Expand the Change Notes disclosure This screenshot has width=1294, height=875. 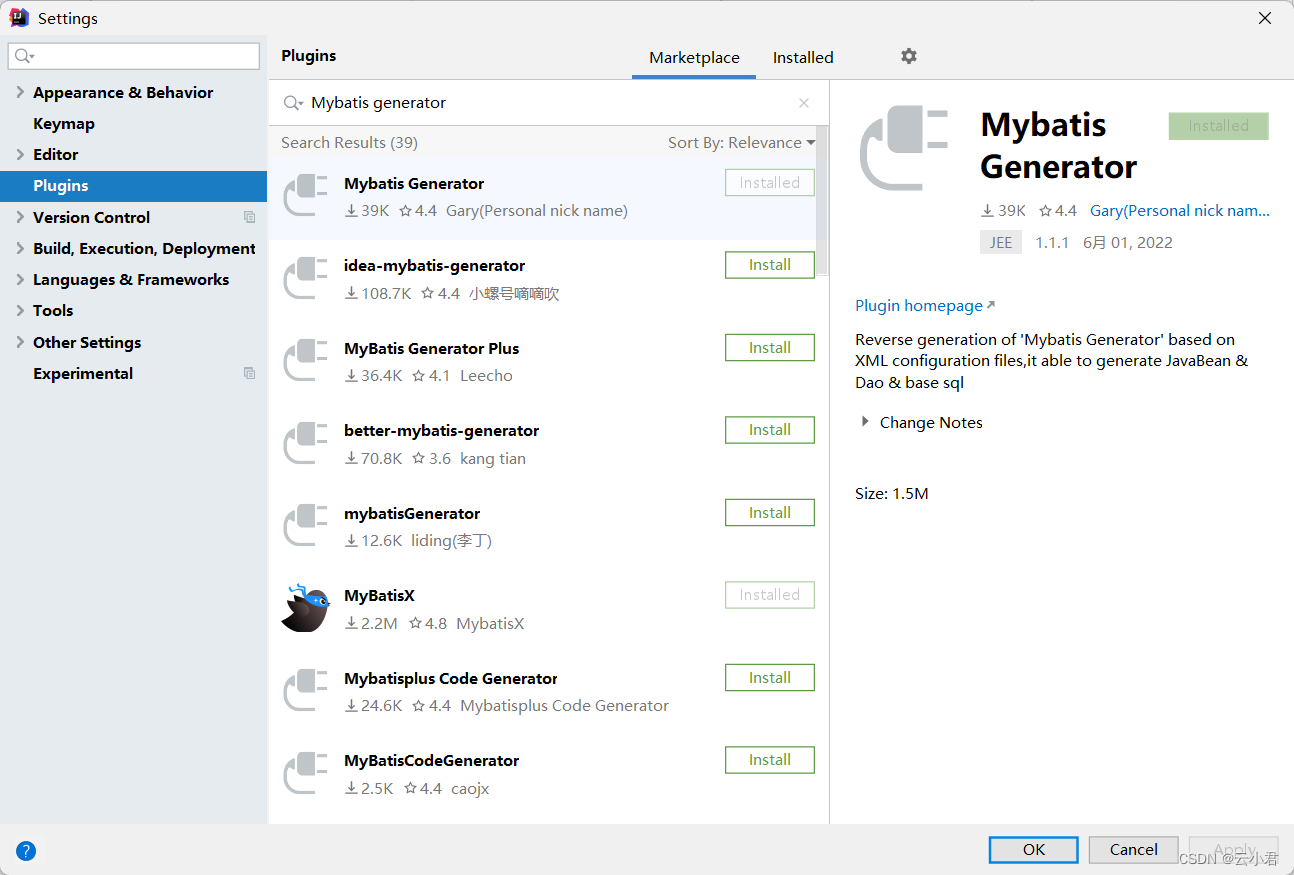point(865,422)
